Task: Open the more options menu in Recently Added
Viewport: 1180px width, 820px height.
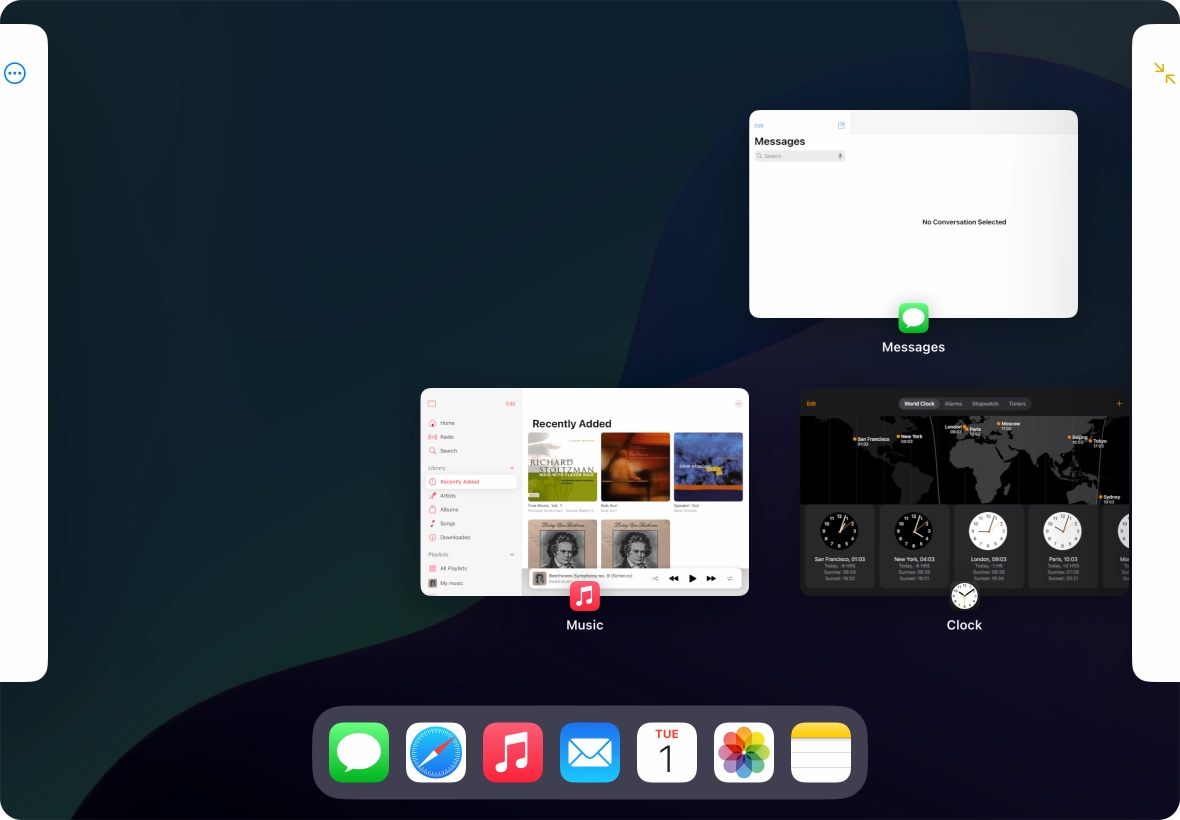Action: [x=738, y=403]
